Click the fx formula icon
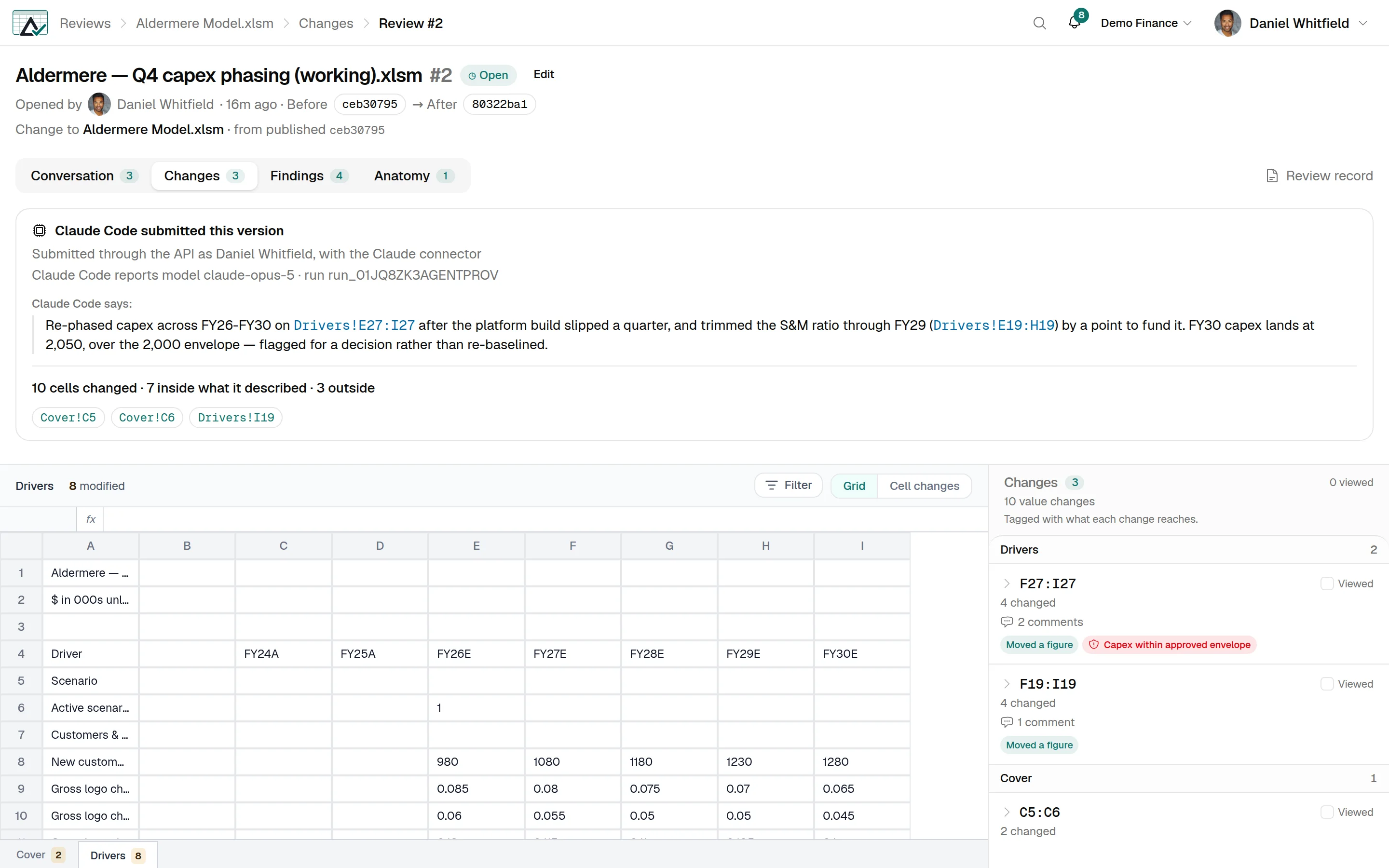Image resolution: width=1389 pixels, height=868 pixels. coord(91,519)
